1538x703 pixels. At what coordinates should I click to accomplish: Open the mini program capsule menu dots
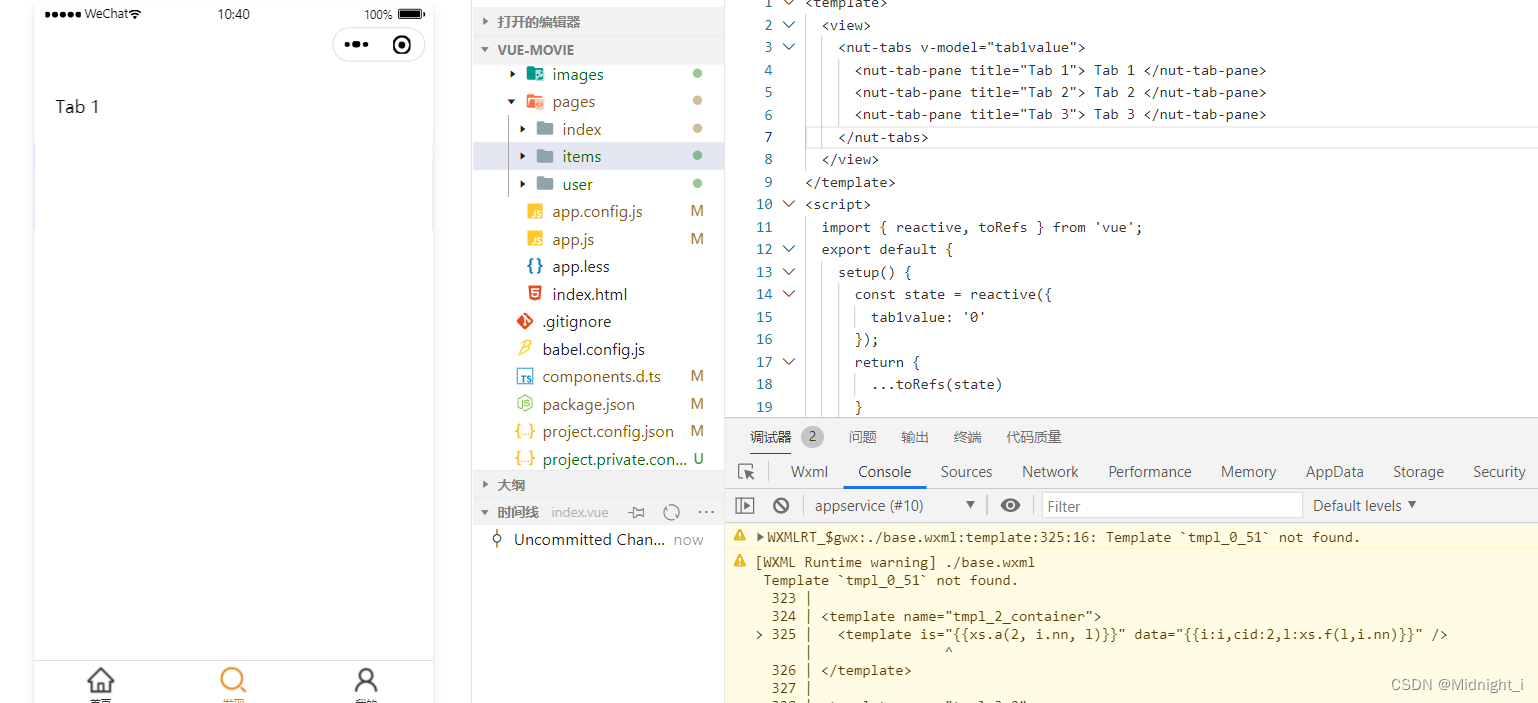[356, 45]
